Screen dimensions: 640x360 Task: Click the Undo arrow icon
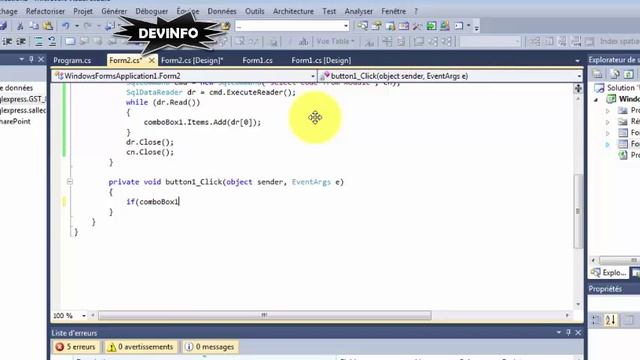pyautogui.click(x=65, y=26)
